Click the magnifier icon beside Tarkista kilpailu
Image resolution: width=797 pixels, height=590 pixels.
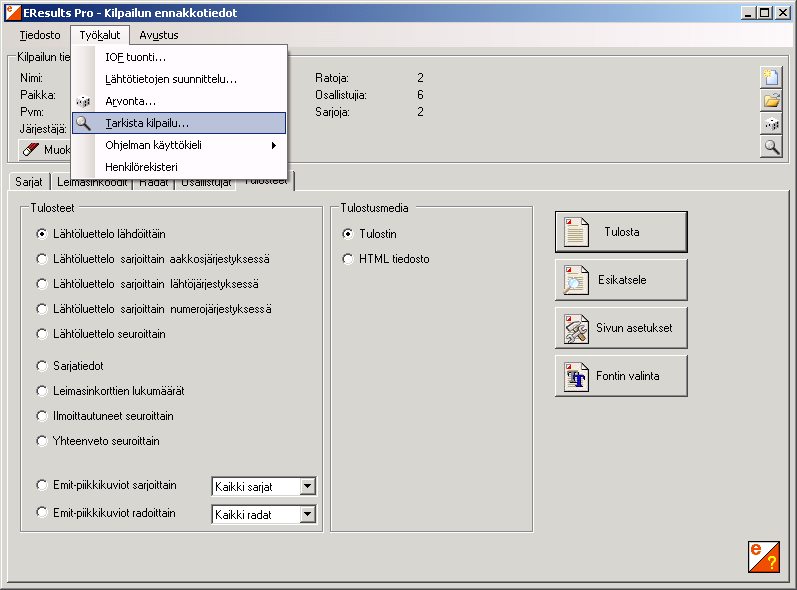[83, 123]
